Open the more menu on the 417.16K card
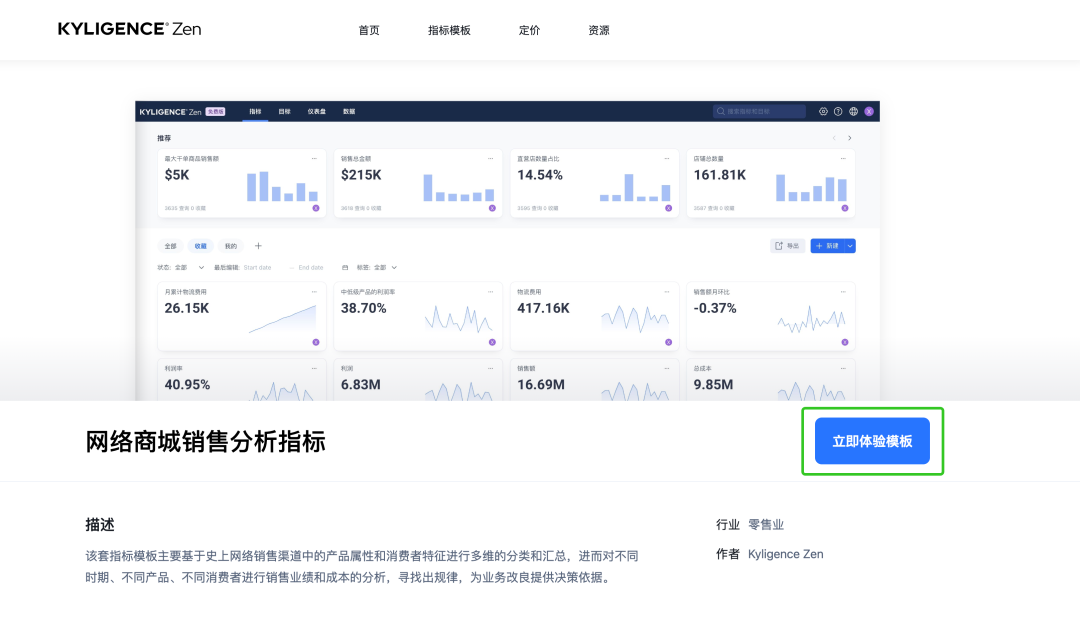The image size is (1080, 628). tap(667, 292)
